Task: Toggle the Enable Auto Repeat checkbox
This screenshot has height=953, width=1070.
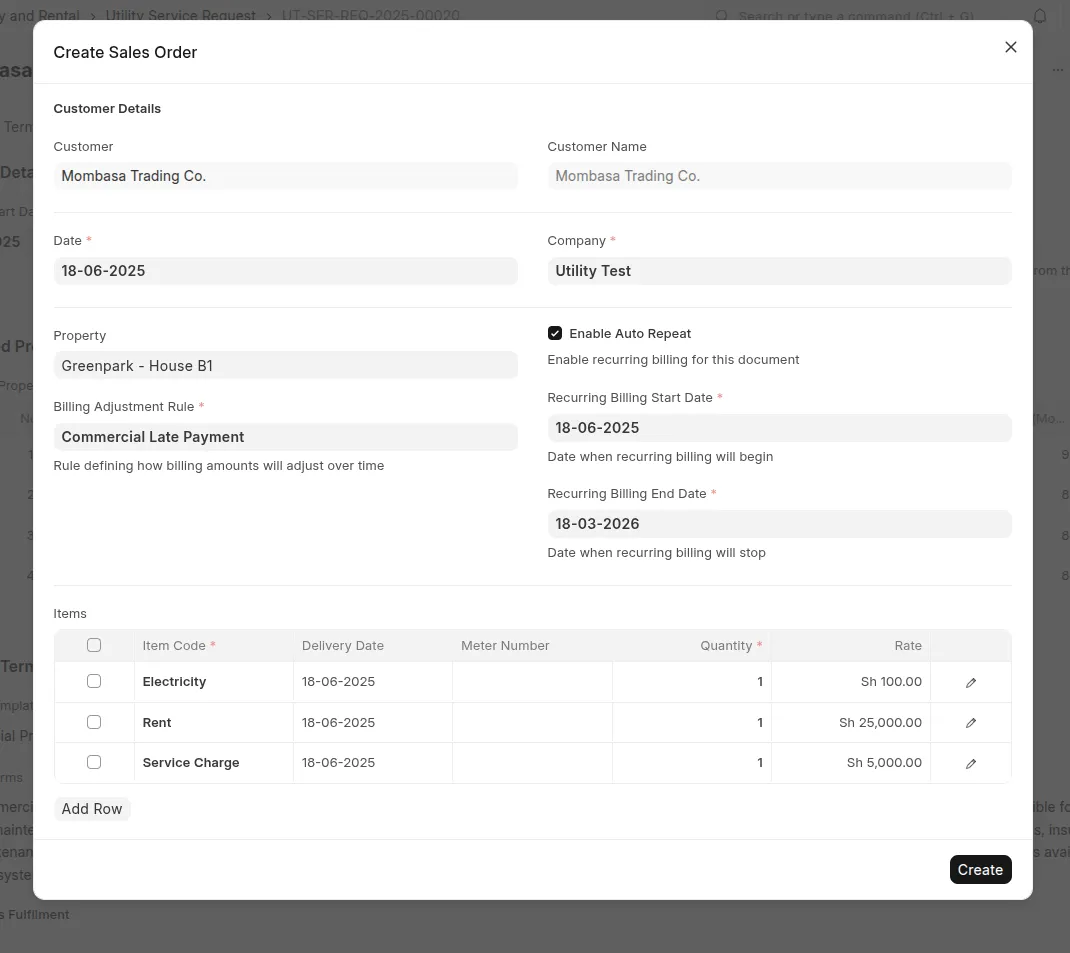Action: (555, 333)
